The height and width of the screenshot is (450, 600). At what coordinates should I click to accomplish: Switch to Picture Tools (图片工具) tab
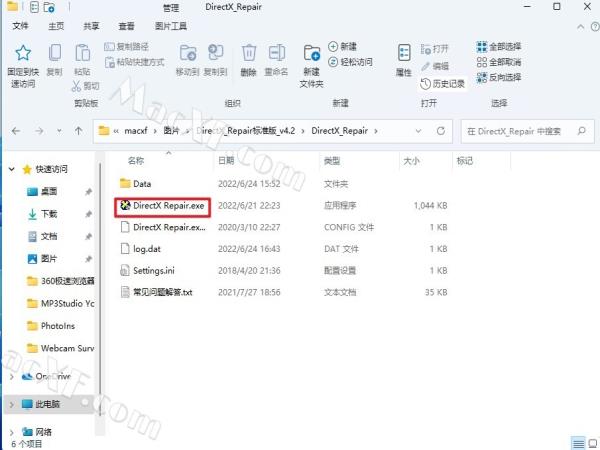171,26
